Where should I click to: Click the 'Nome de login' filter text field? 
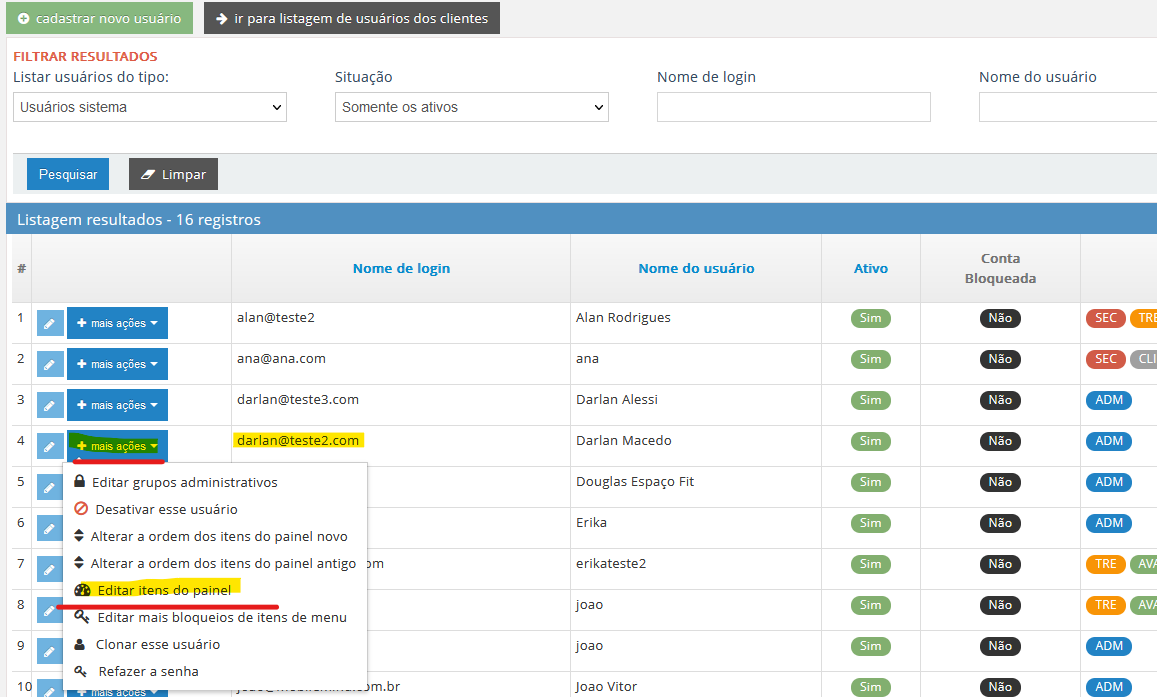793,107
